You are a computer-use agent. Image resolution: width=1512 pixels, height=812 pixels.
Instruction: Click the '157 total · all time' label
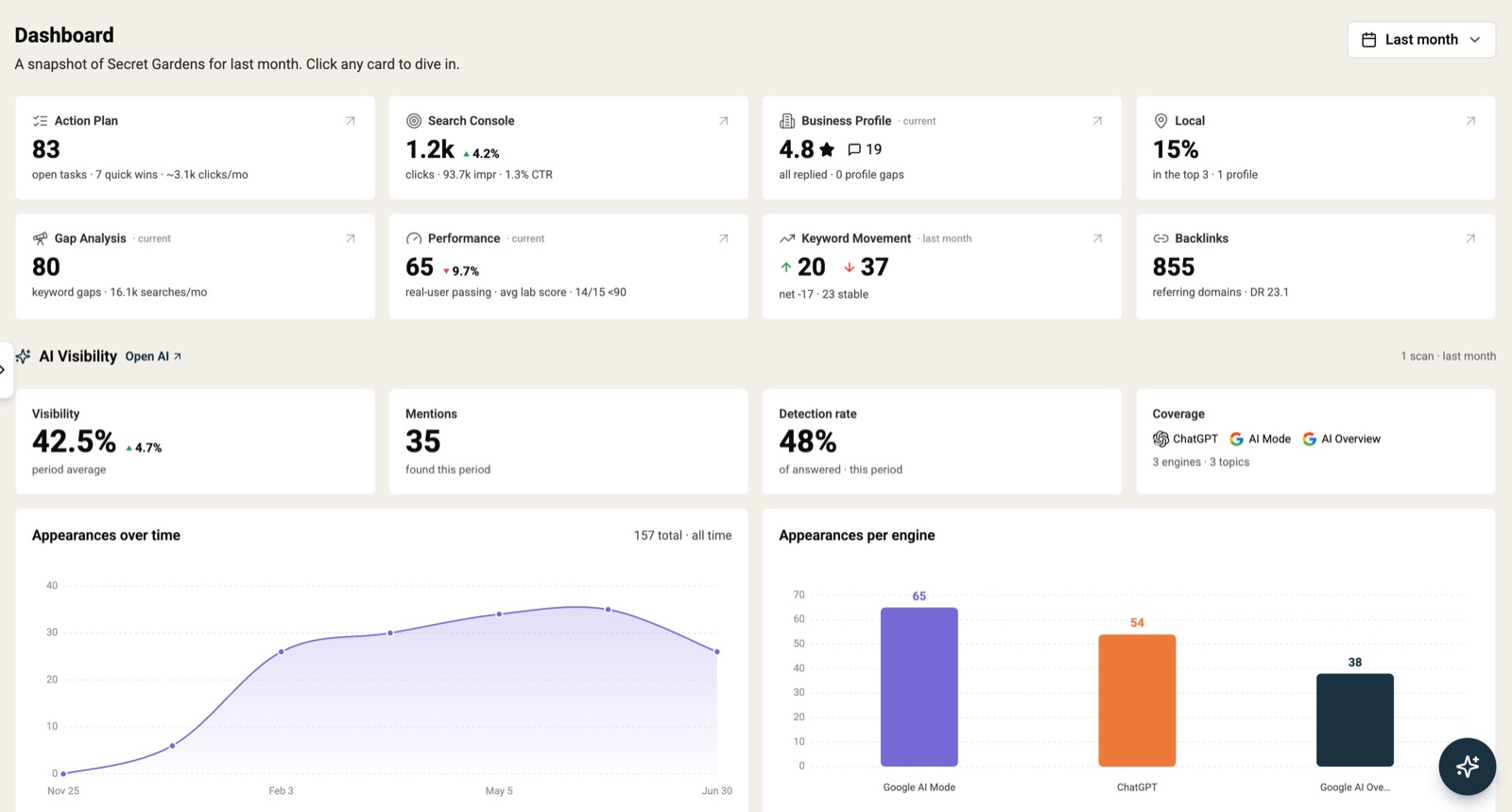click(x=682, y=535)
